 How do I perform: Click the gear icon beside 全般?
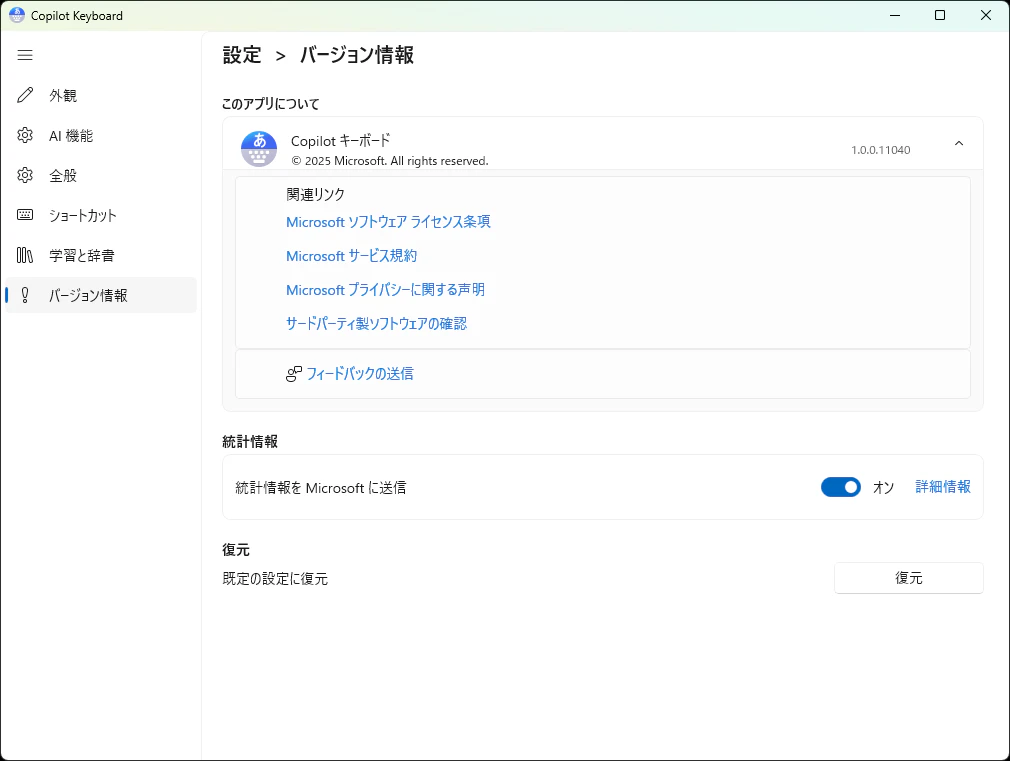[x=25, y=175]
